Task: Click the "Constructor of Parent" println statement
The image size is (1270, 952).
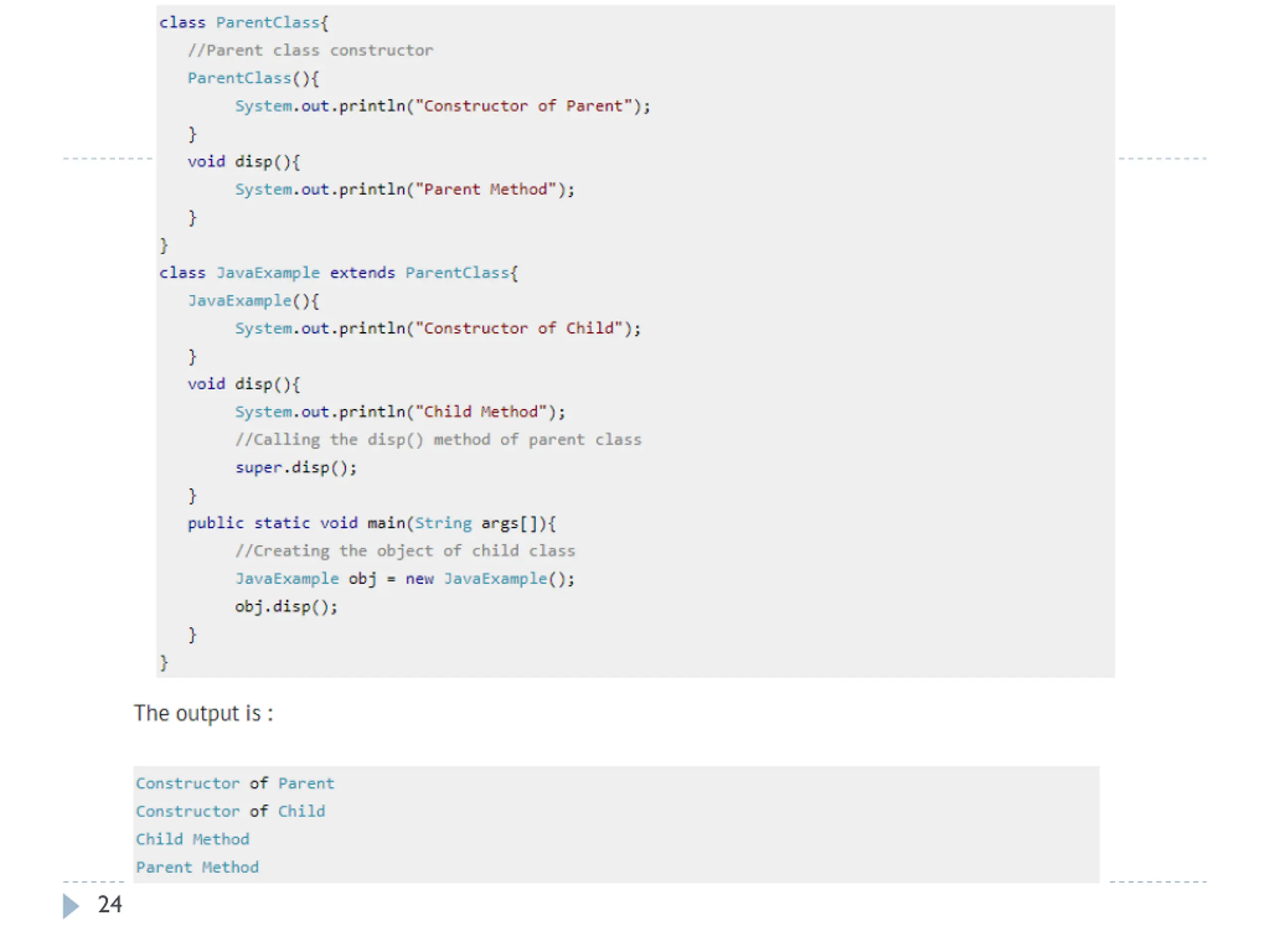Action: pos(443,106)
